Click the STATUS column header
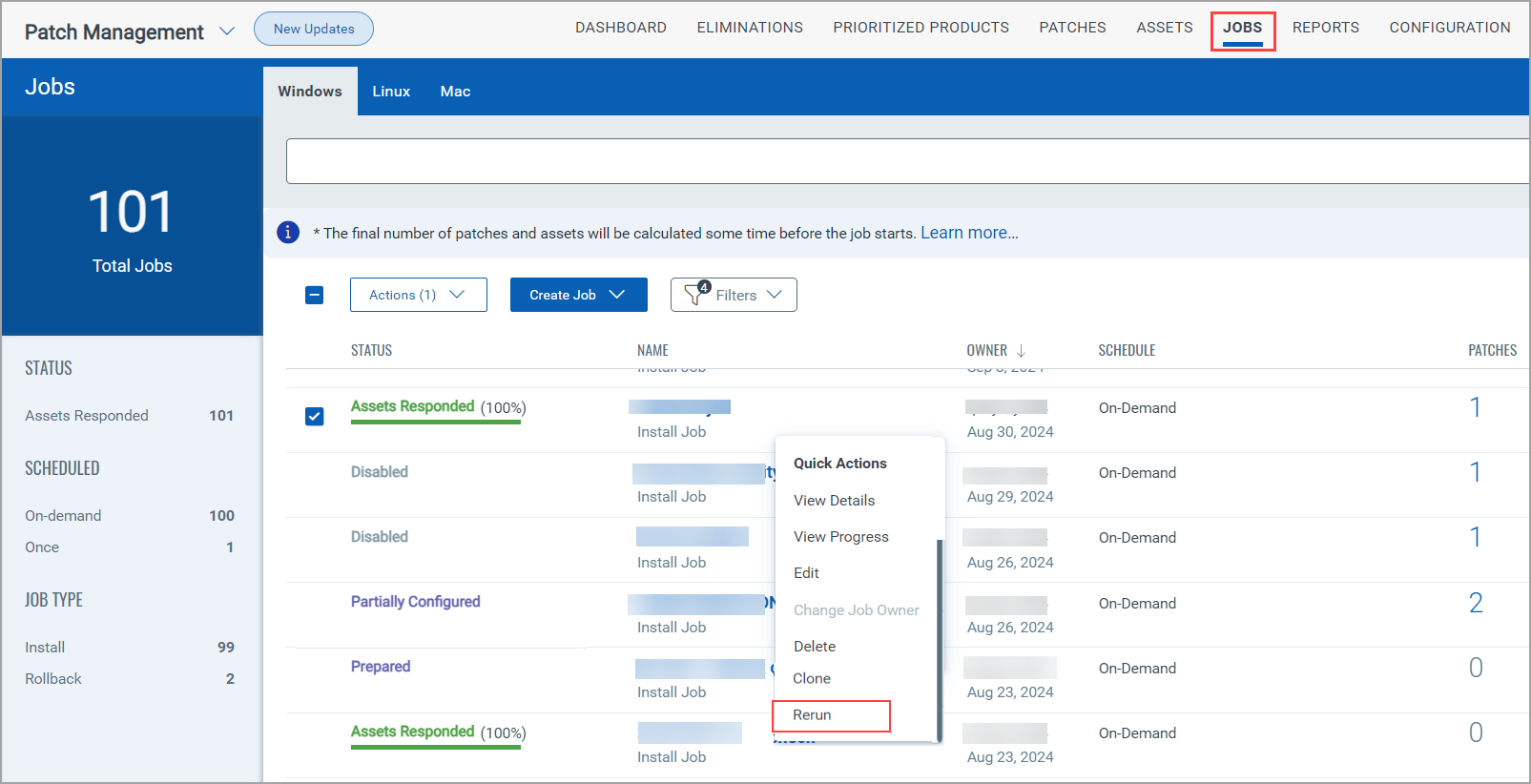The width and height of the screenshot is (1531, 784). (x=371, y=350)
